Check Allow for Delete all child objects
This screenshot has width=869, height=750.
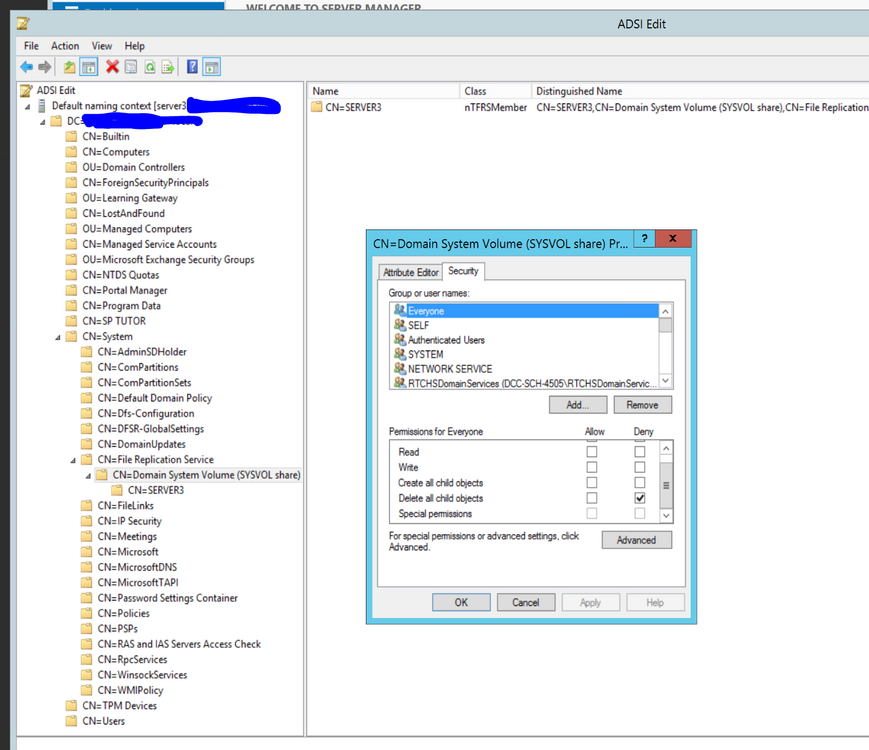[x=592, y=498]
